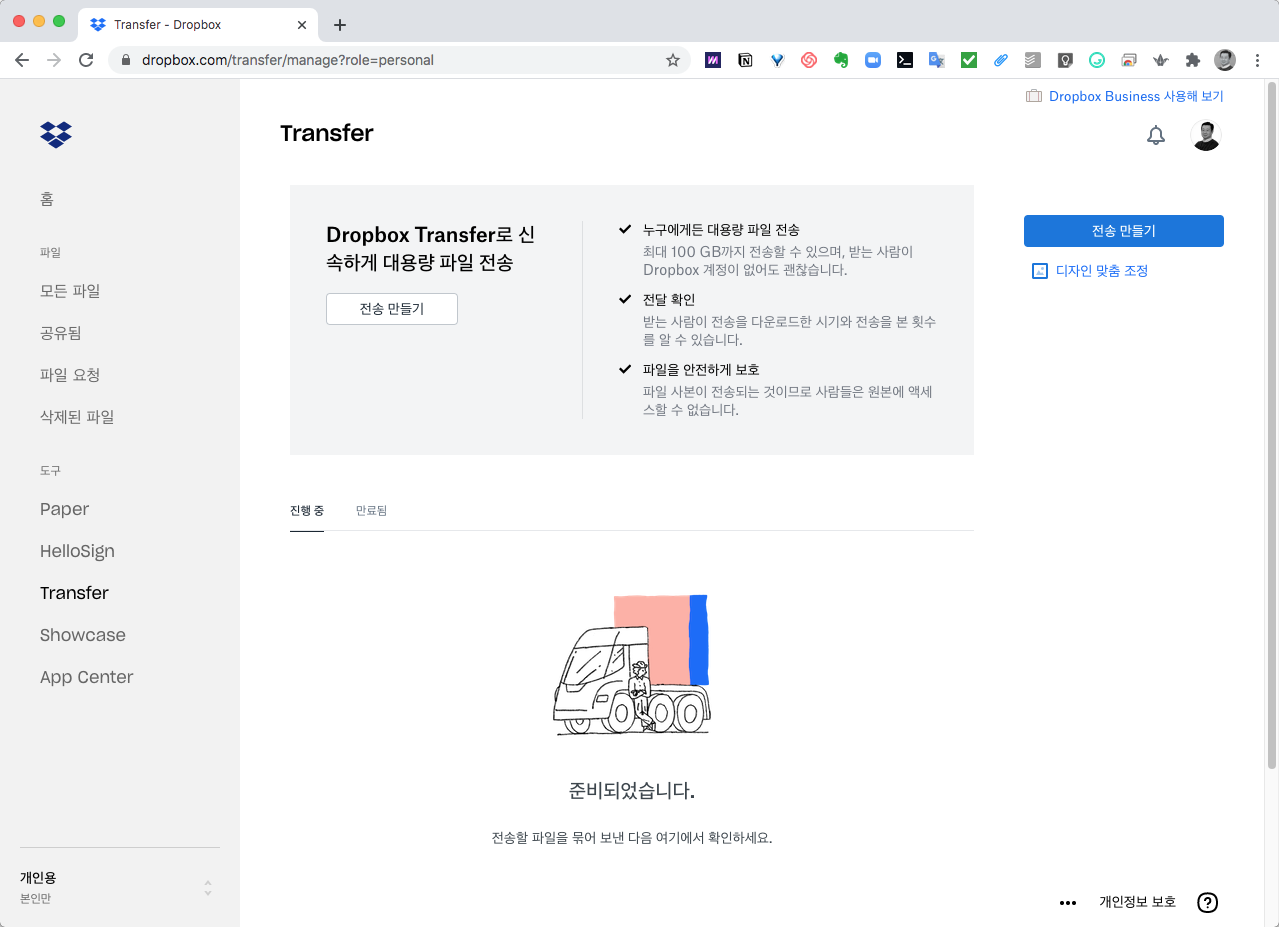This screenshot has height=927, width=1279.
Task: Click the 파일을 안전하게 보호 text
Action: coord(701,370)
